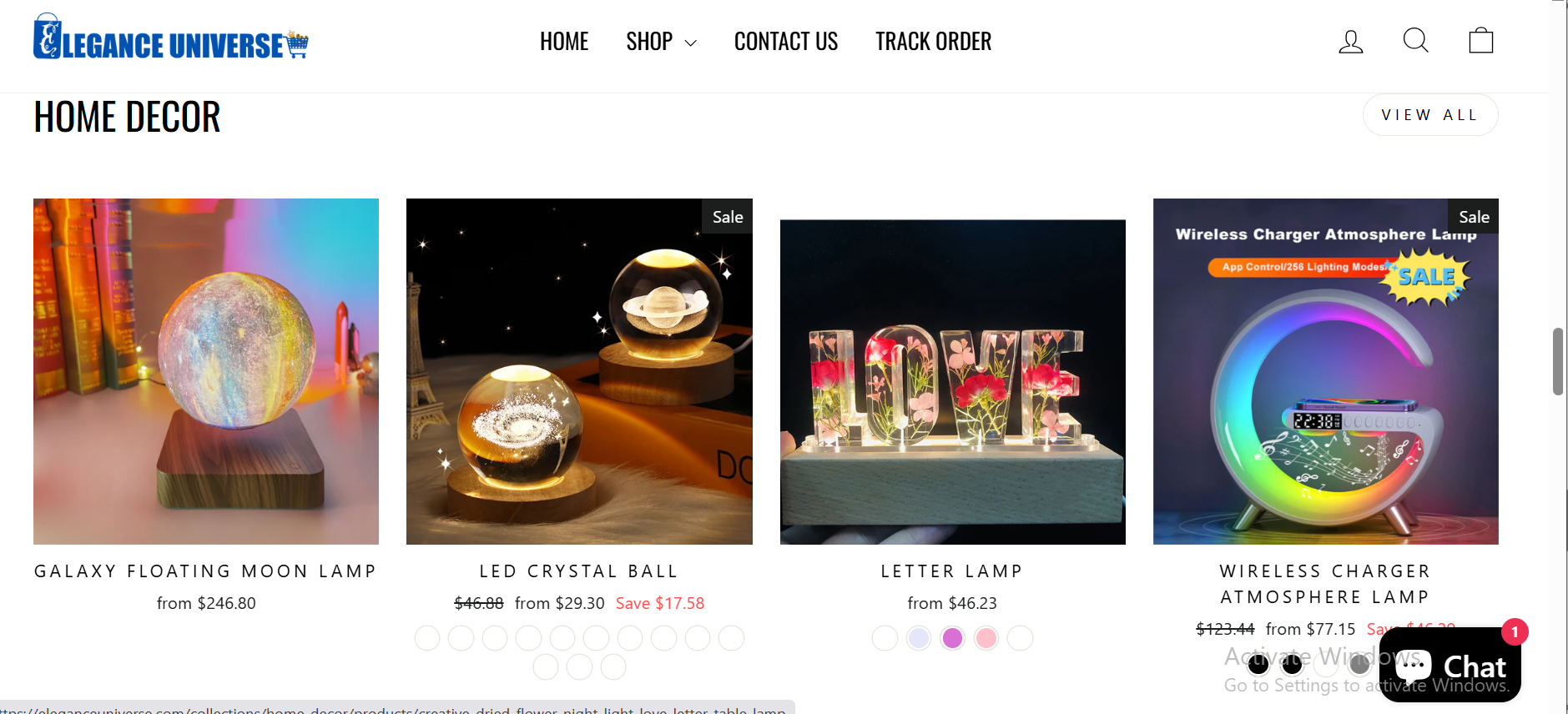Open the shopping cart bag icon
The height and width of the screenshot is (714, 1568).
1480,40
